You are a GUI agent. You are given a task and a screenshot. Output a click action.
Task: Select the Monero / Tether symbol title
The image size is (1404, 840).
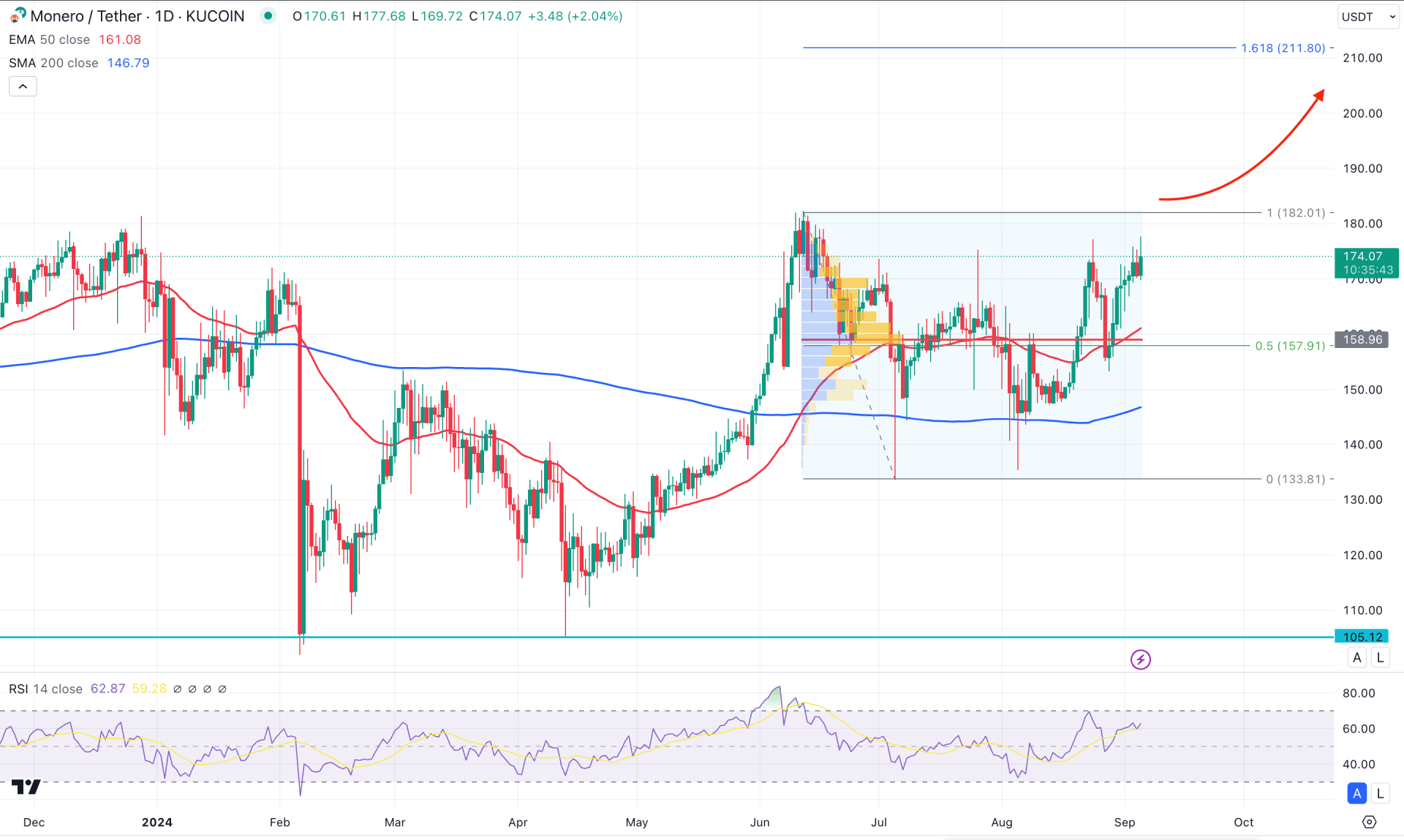pyautogui.click(x=86, y=16)
